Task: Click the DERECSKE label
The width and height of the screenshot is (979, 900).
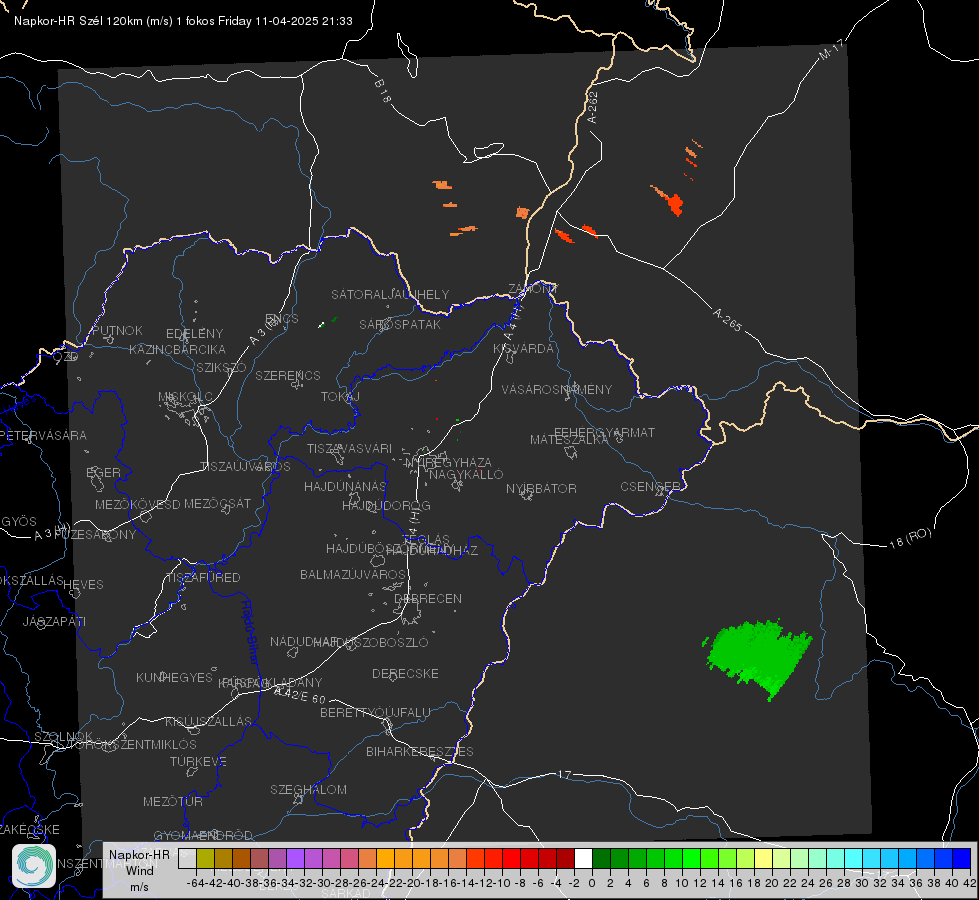Action: click(x=405, y=673)
